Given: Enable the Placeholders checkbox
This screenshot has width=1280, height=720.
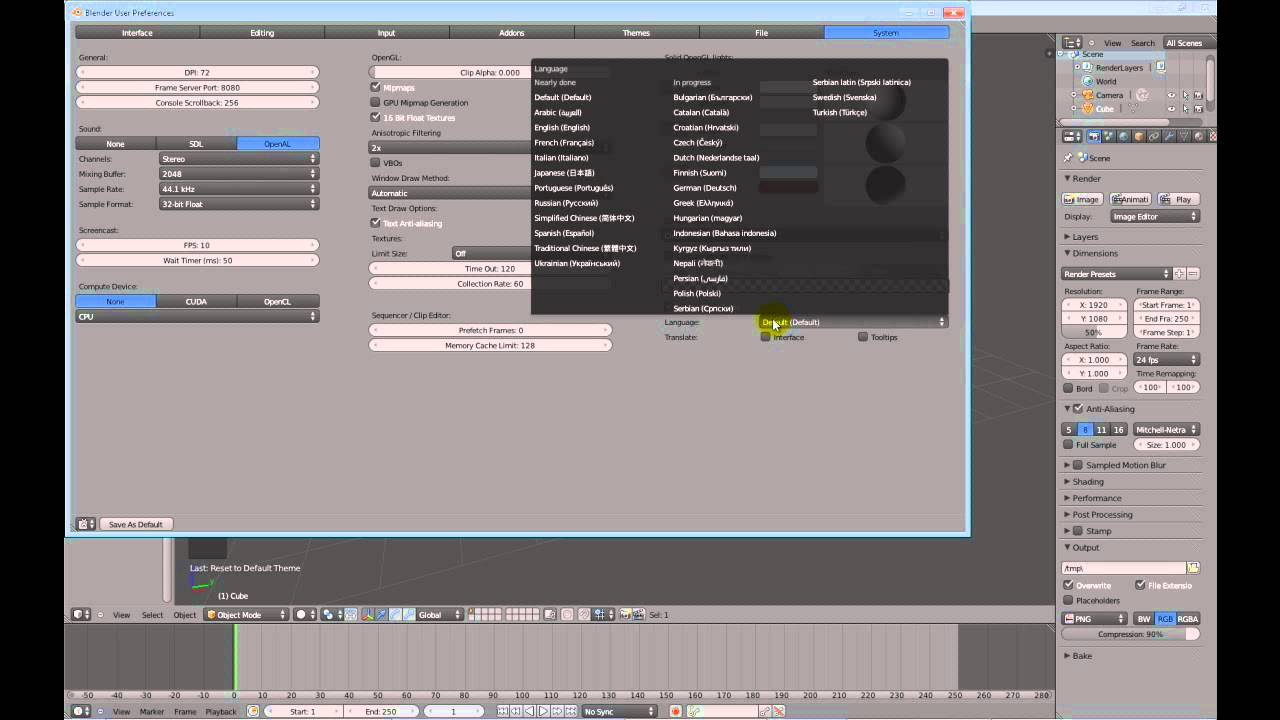Looking at the screenshot, I should coord(1068,600).
